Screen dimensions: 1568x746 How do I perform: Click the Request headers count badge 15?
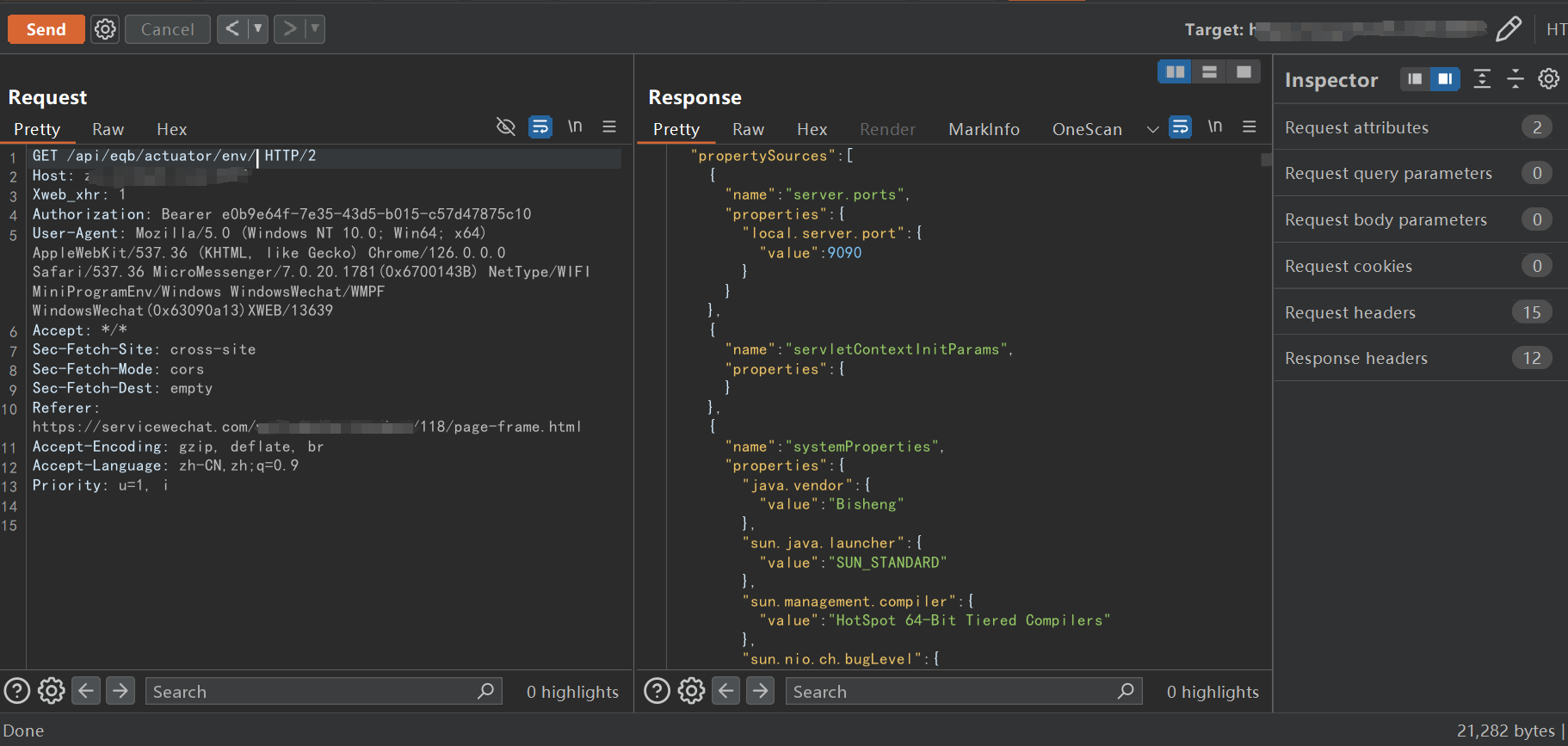pos(1532,312)
